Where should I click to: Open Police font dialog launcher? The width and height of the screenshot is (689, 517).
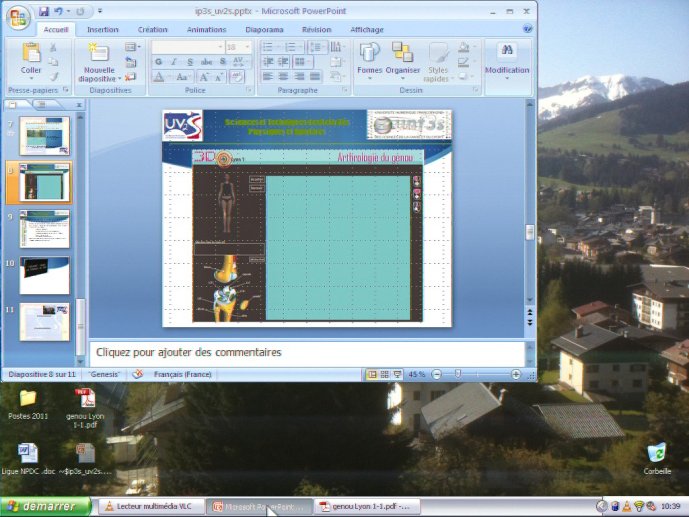point(249,90)
